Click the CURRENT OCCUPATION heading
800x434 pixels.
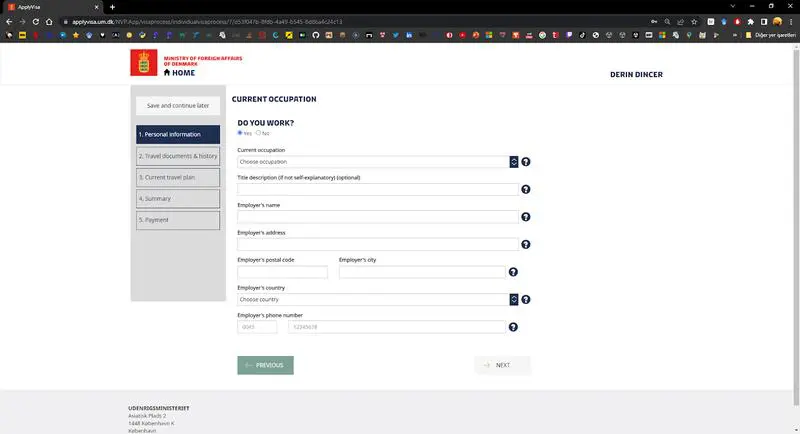[x=274, y=99]
